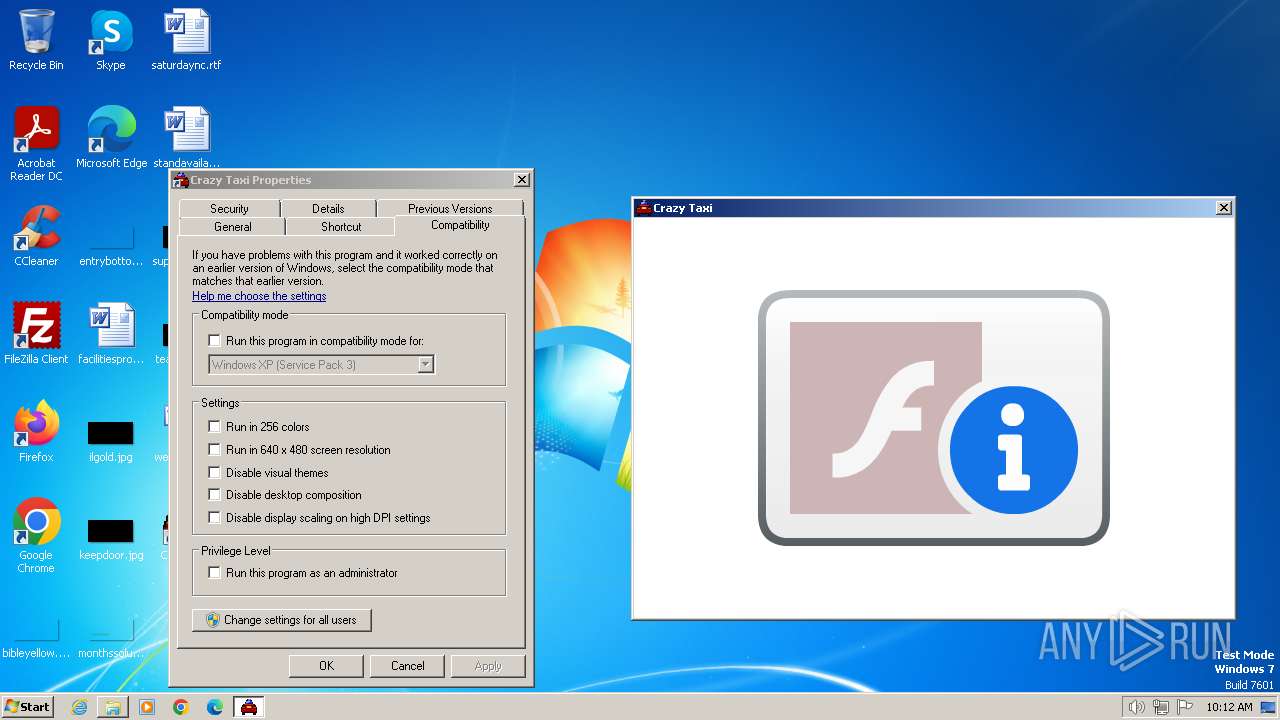Screen dimensions: 1280x720
Task: Launch CCleaner from the desktop
Action: tap(36, 236)
